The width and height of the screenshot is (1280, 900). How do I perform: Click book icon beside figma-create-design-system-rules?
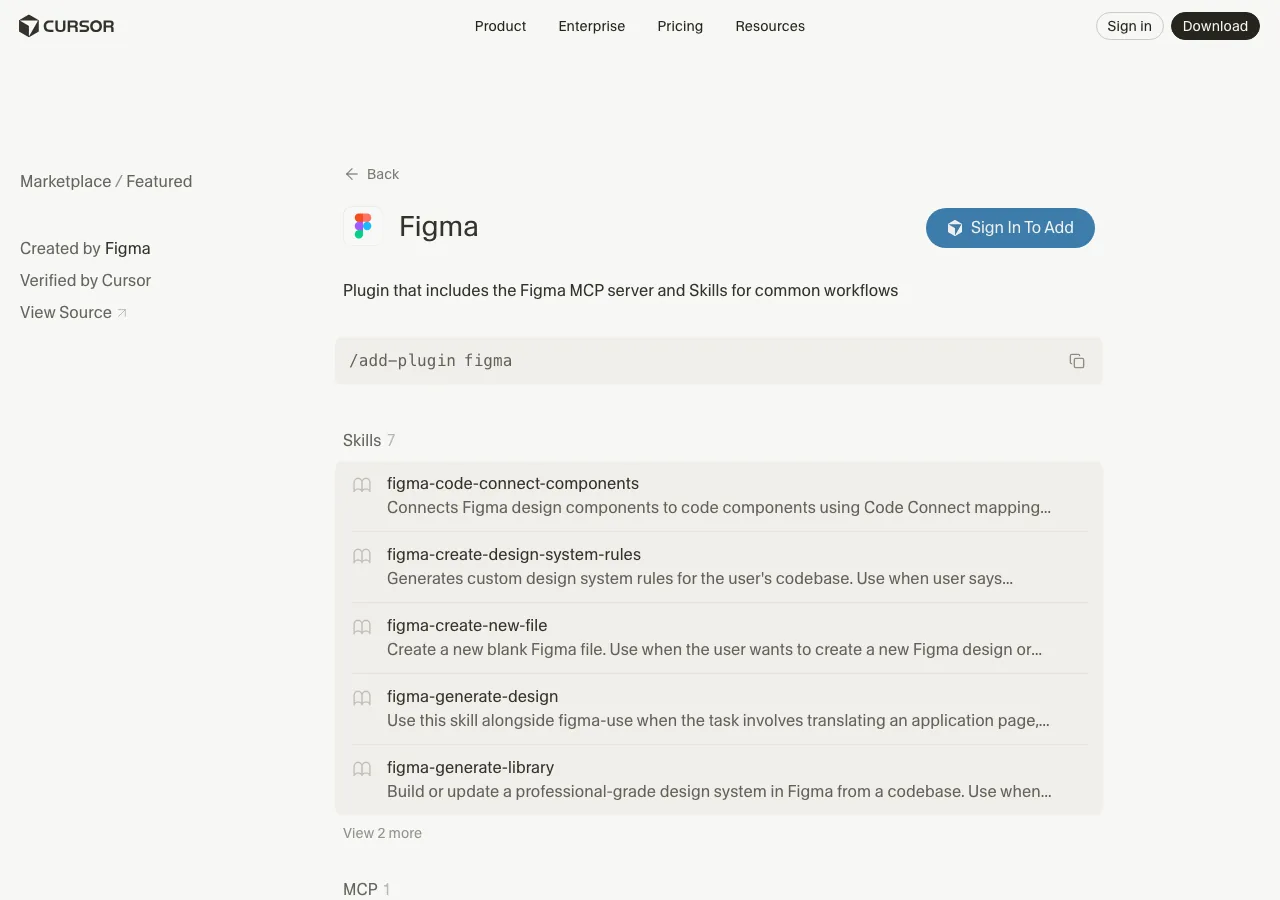[x=362, y=556]
